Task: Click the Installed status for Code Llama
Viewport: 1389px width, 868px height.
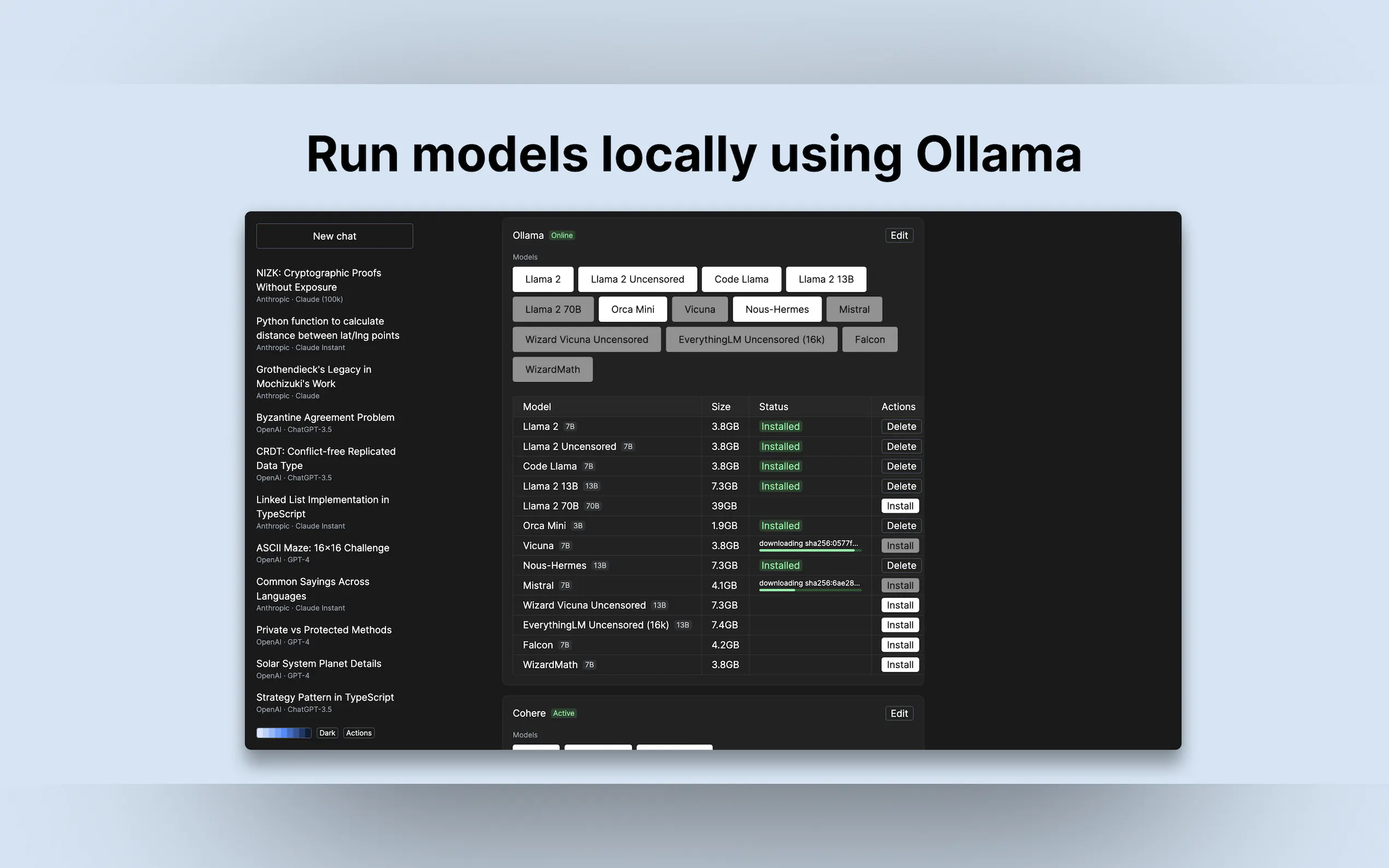Action: [780, 466]
